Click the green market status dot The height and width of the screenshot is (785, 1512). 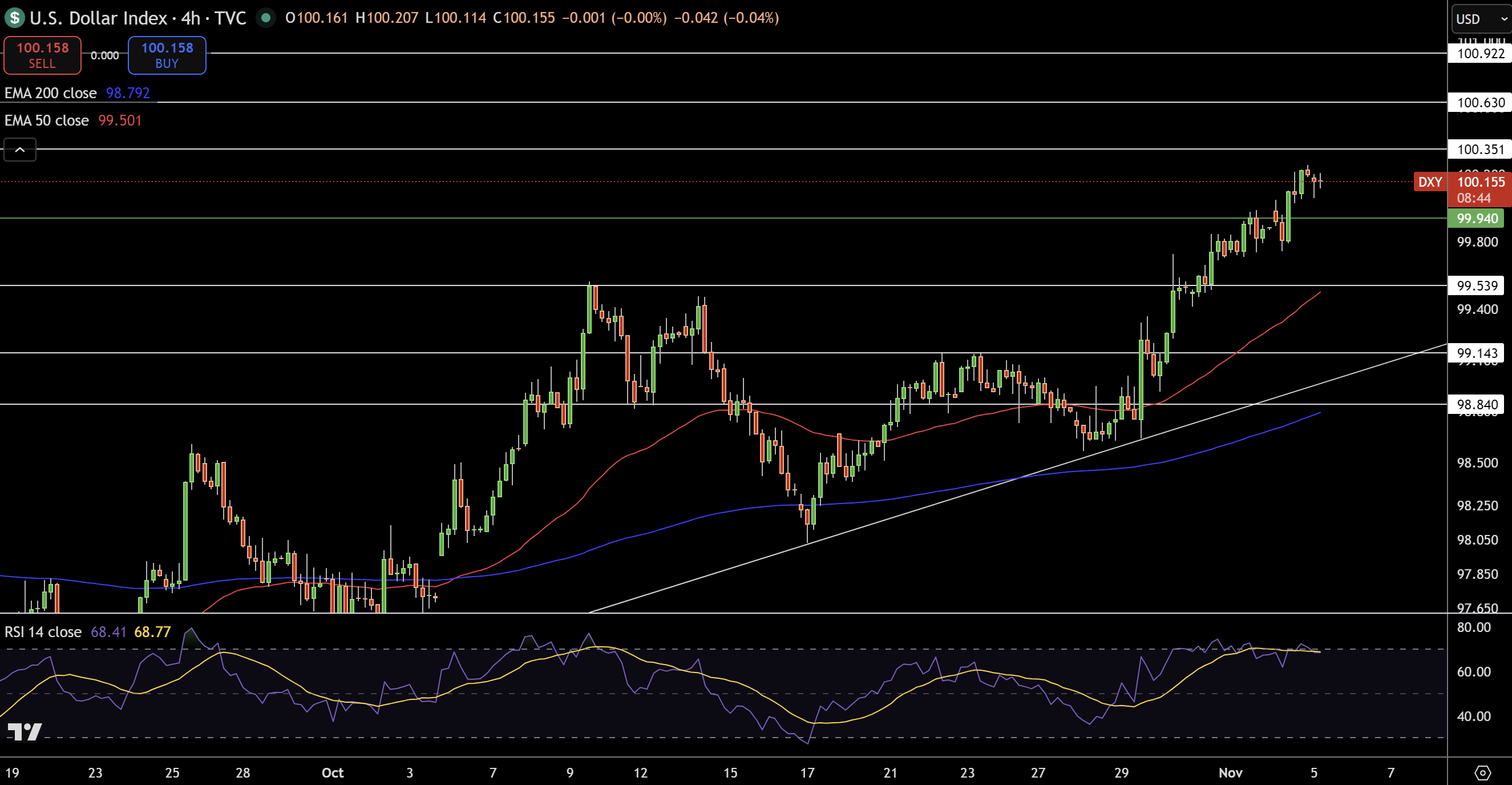(x=267, y=18)
